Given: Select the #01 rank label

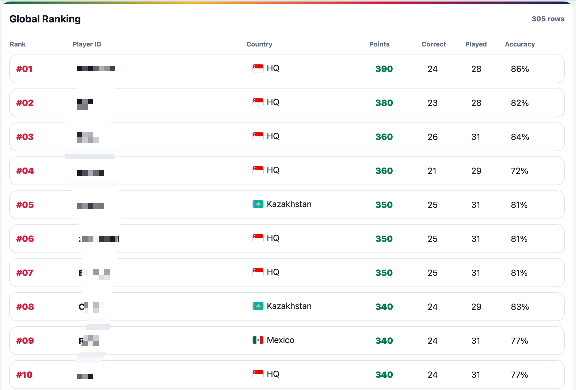Looking at the screenshot, I should [24, 69].
